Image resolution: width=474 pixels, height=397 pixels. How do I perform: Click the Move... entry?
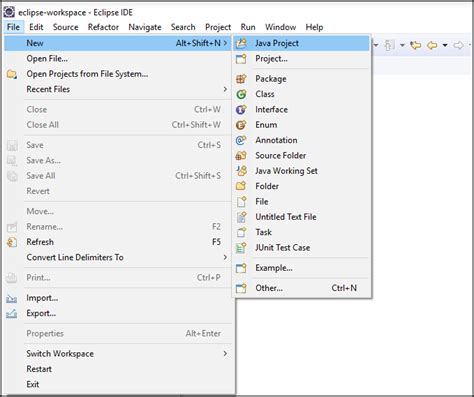(x=118, y=211)
